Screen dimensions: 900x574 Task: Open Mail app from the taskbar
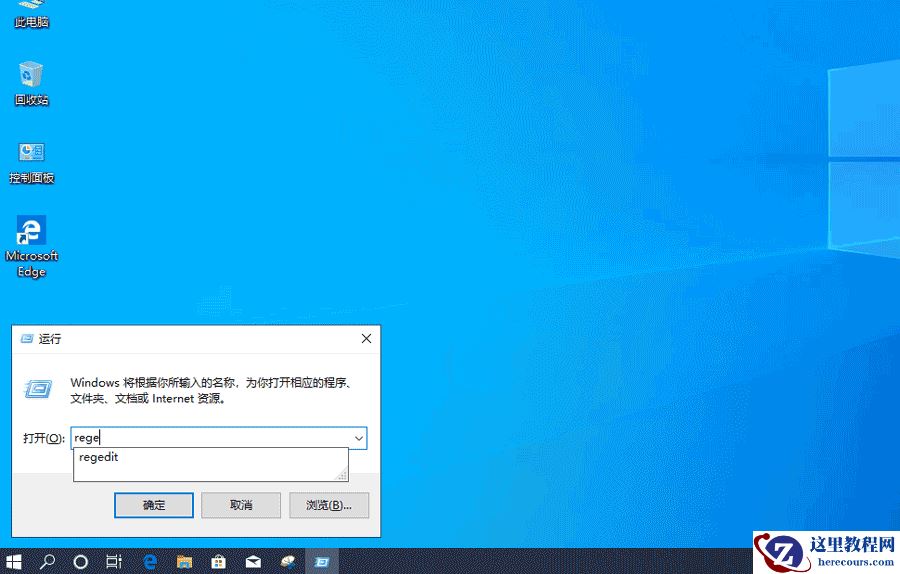tap(253, 561)
